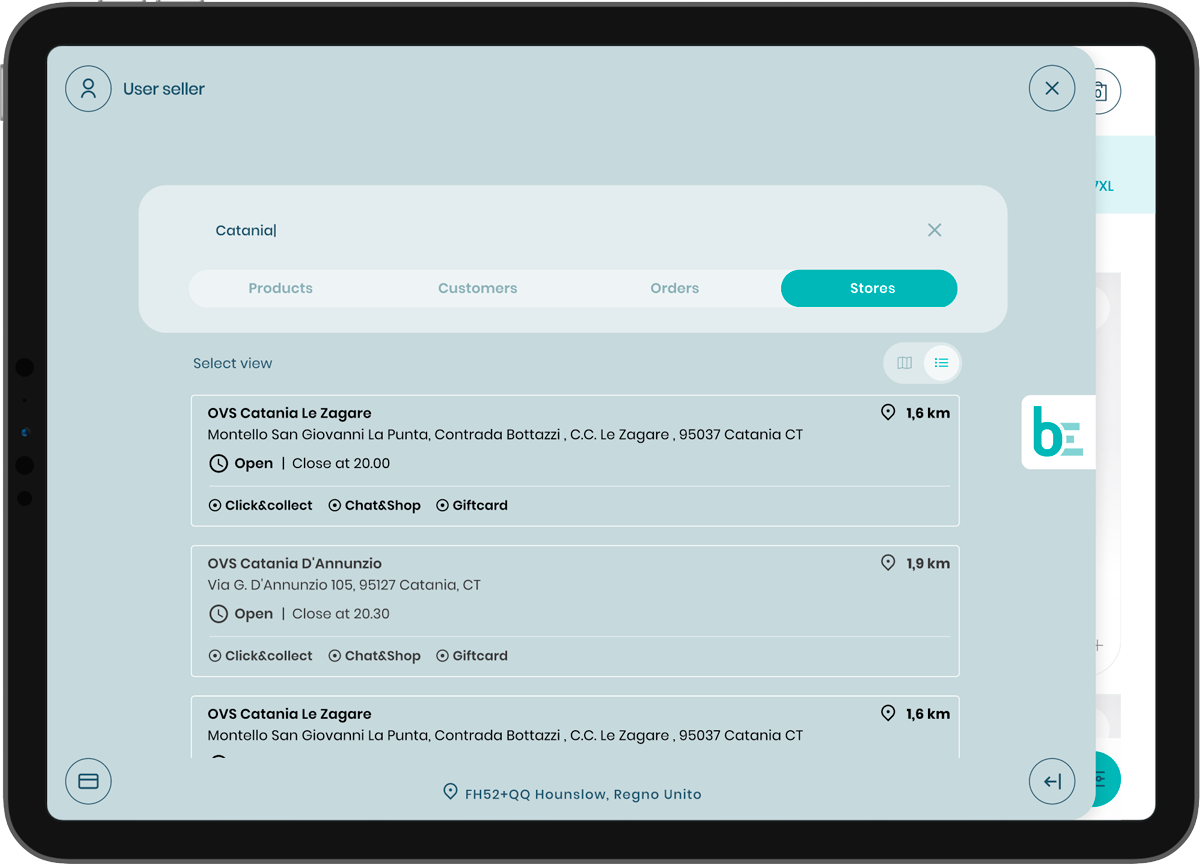The image size is (1200, 864).
Task: Click the location pin beside FH52+QQ Hounslow
Action: [x=450, y=792]
